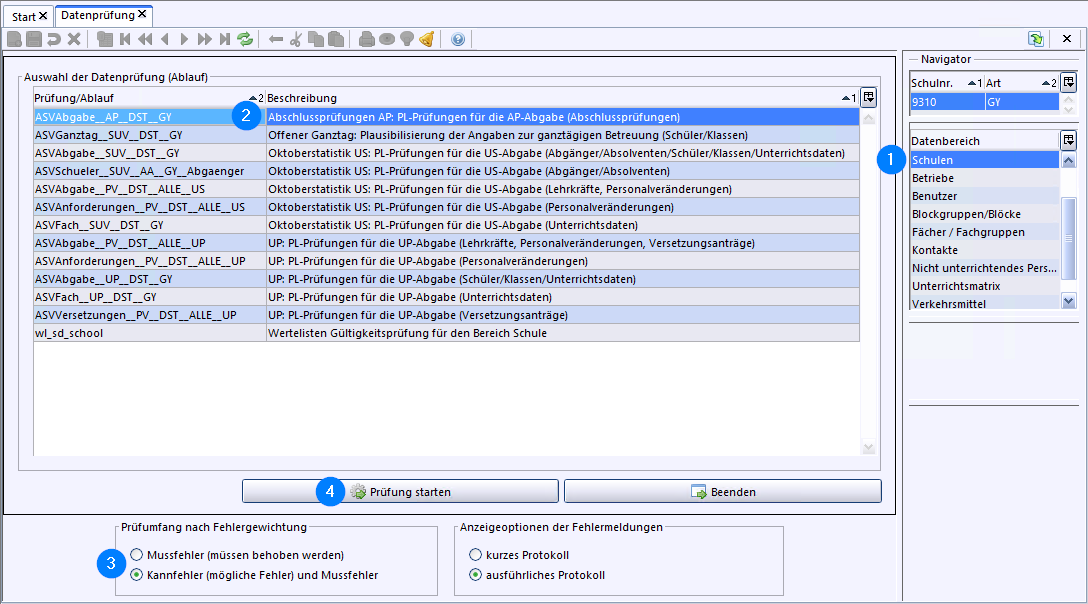The width and height of the screenshot is (1088, 604).
Task: Close the Start tab
Action: 43,15
